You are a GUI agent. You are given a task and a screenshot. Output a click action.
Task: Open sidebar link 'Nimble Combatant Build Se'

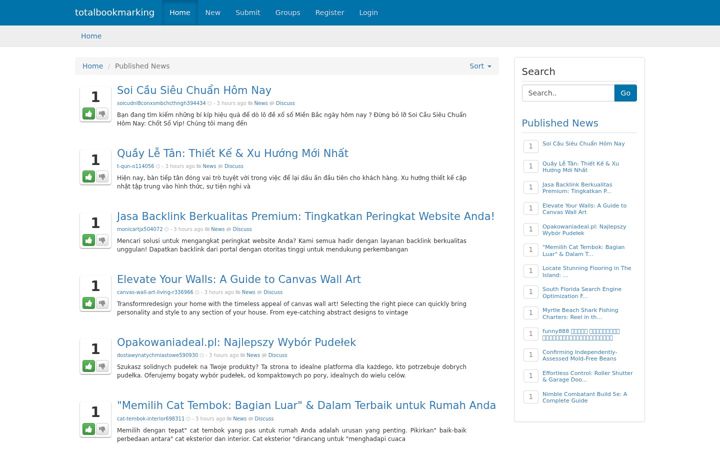tap(585, 397)
